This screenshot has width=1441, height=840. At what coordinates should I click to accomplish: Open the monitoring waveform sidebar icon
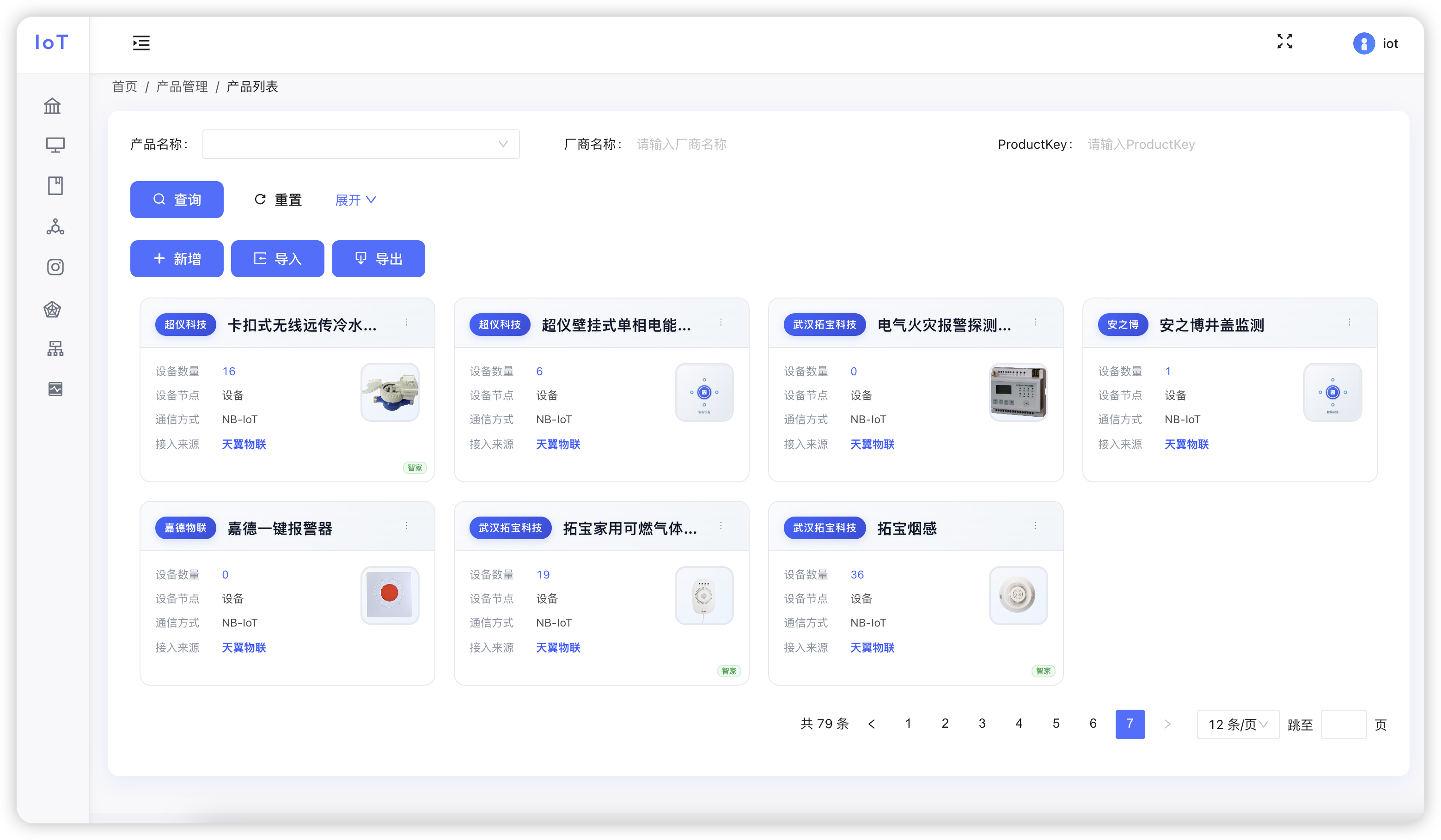click(x=55, y=390)
